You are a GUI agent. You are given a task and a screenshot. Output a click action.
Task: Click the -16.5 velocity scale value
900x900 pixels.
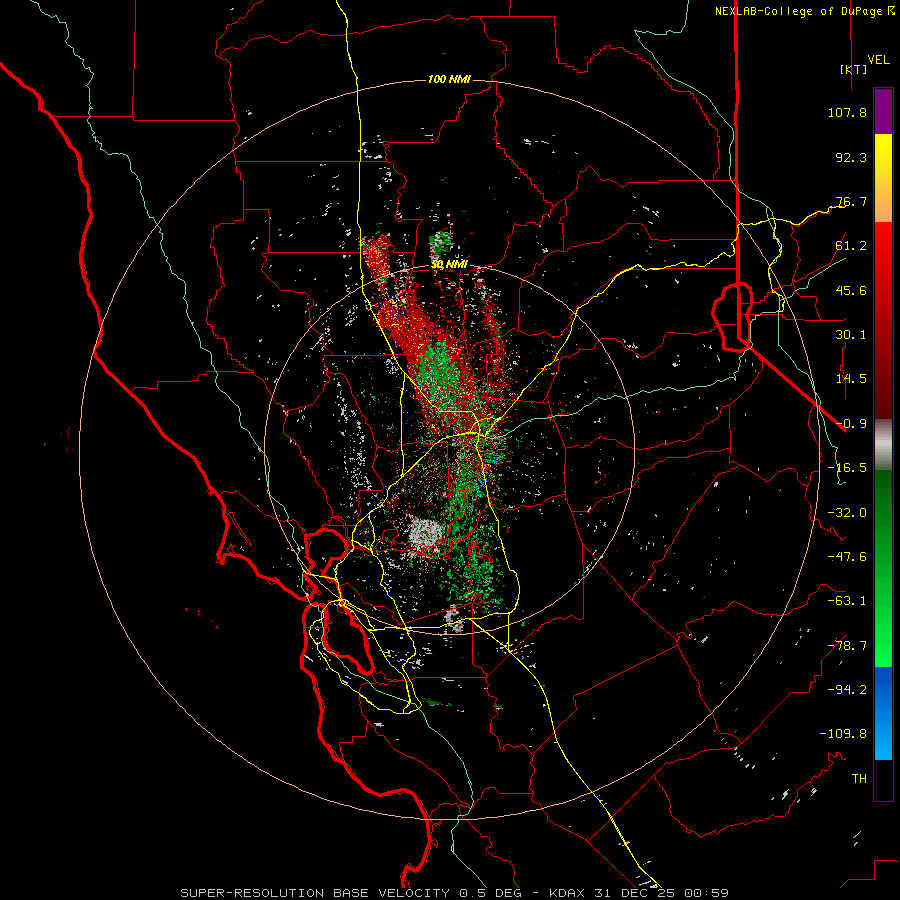[x=847, y=468]
